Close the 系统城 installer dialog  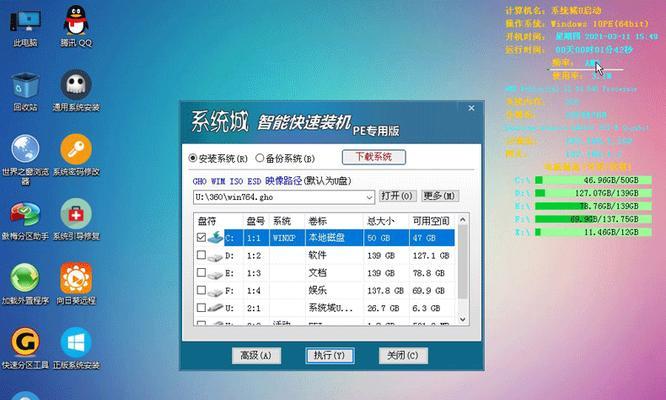tap(471, 108)
